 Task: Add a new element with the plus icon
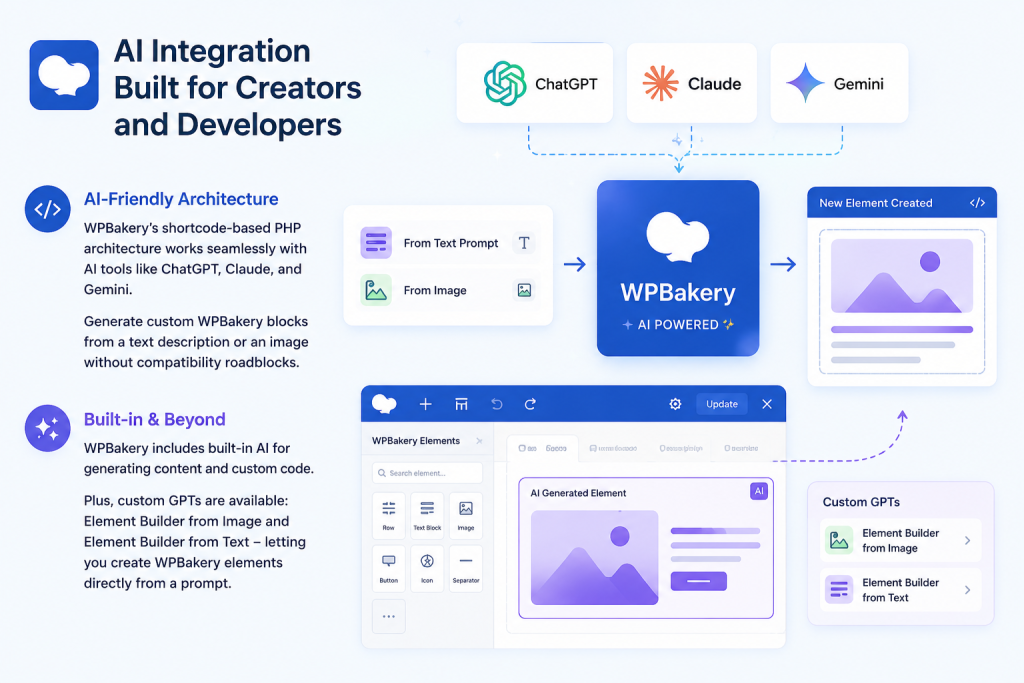tap(425, 404)
